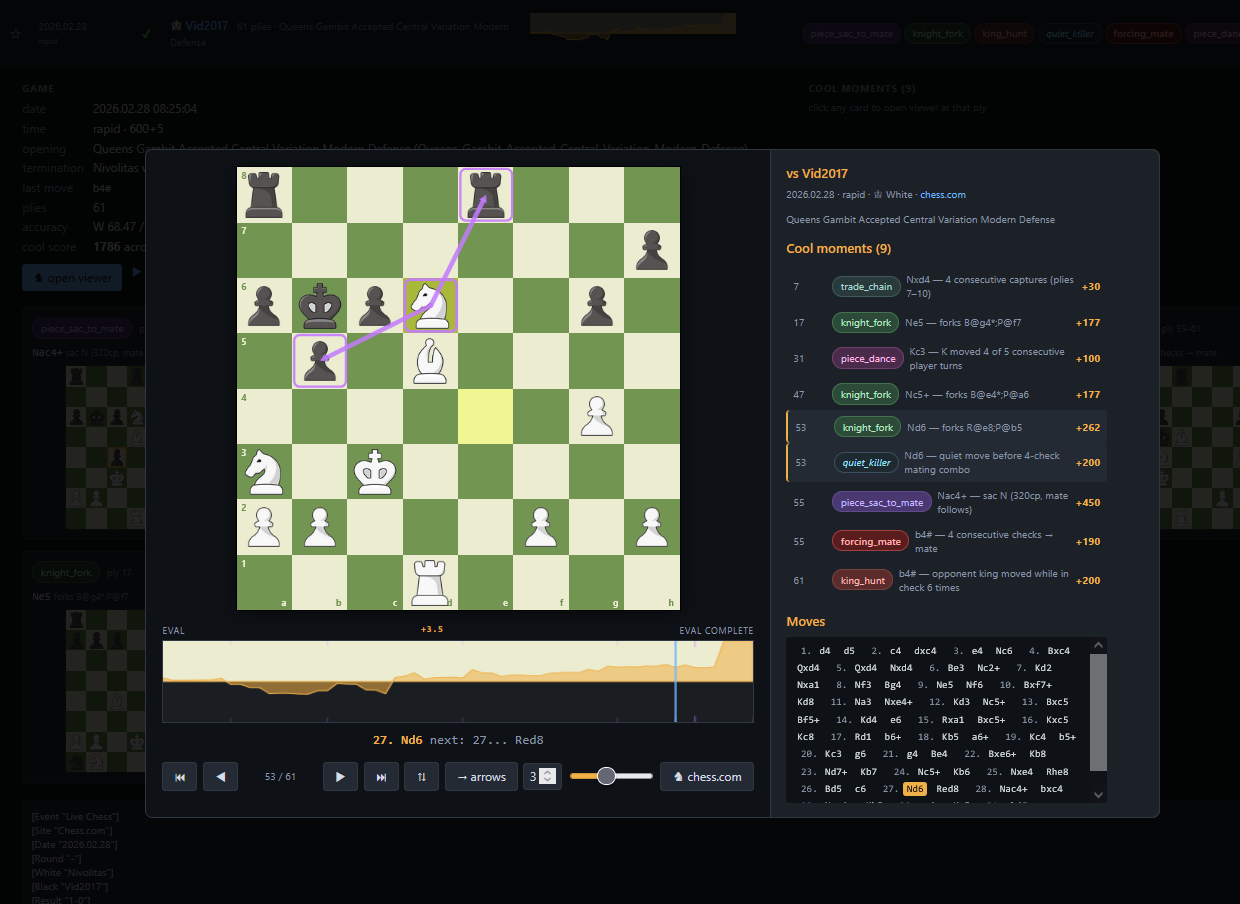1240x904 pixels.
Task: Click the black pawn on c6
Action: coord(375,305)
